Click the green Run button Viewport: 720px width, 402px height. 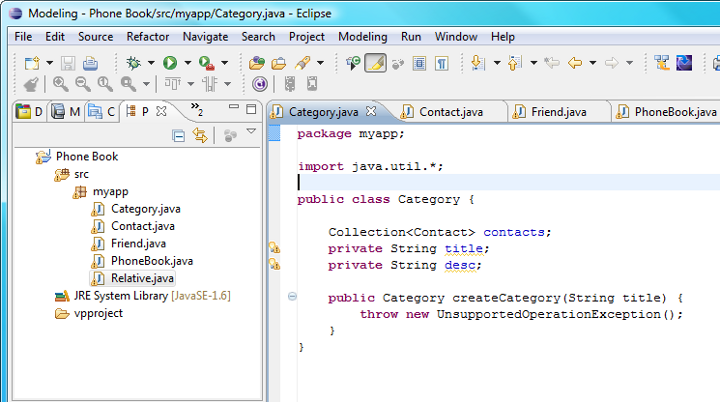[x=170, y=63]
